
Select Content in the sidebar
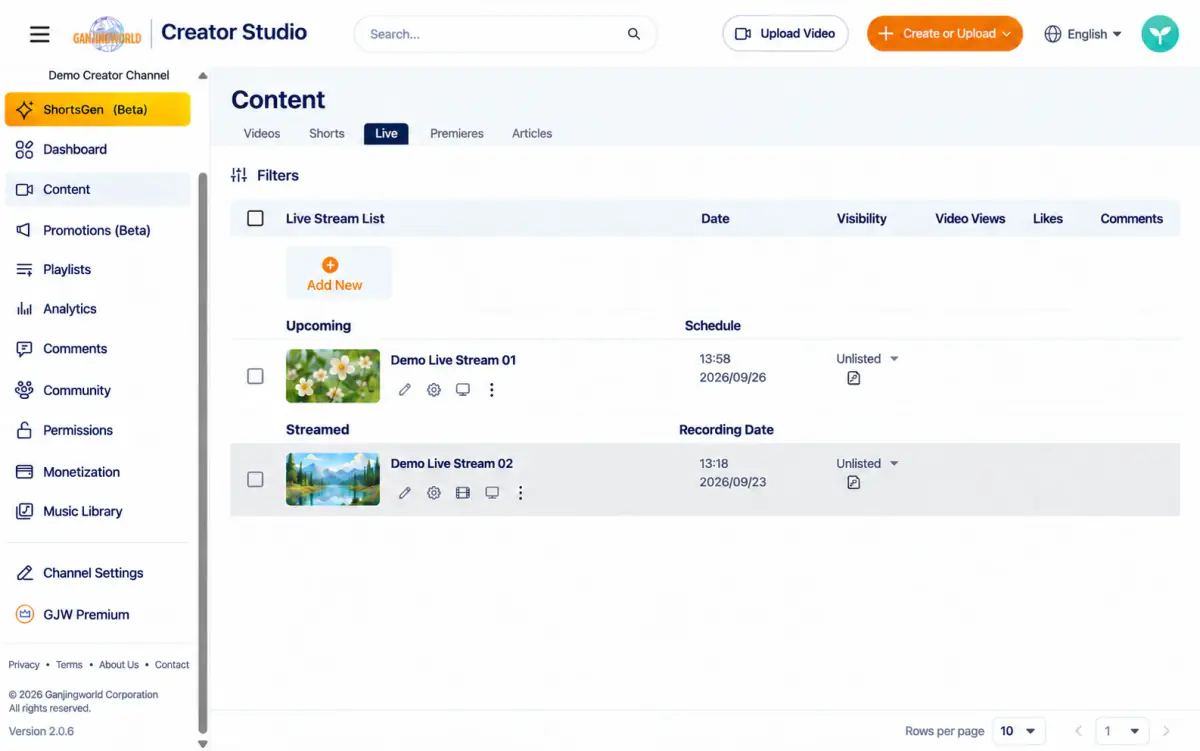pos(97,190)
